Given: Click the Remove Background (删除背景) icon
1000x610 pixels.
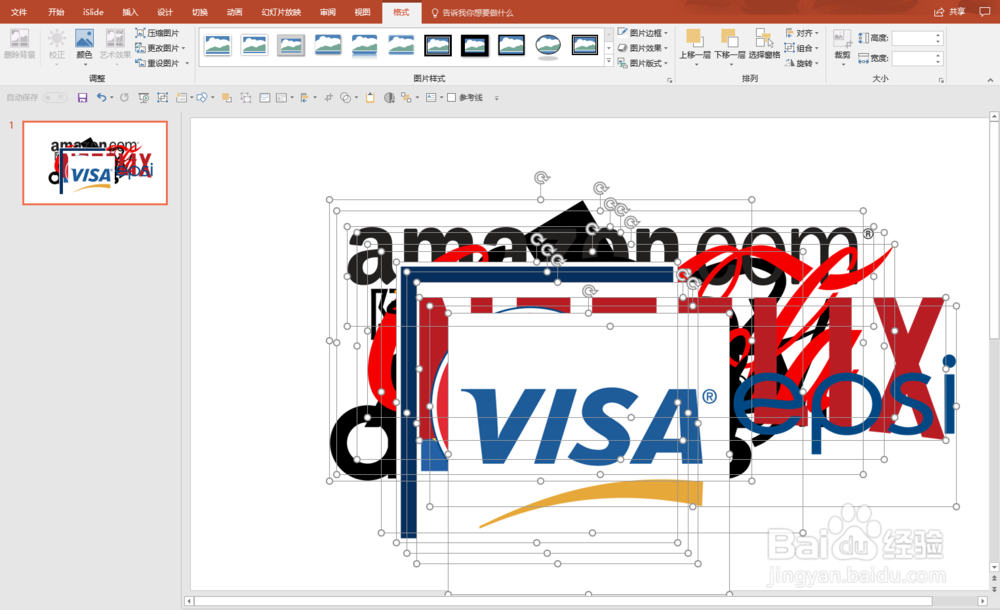Looking at the screenshot, I should coord(19,39).
